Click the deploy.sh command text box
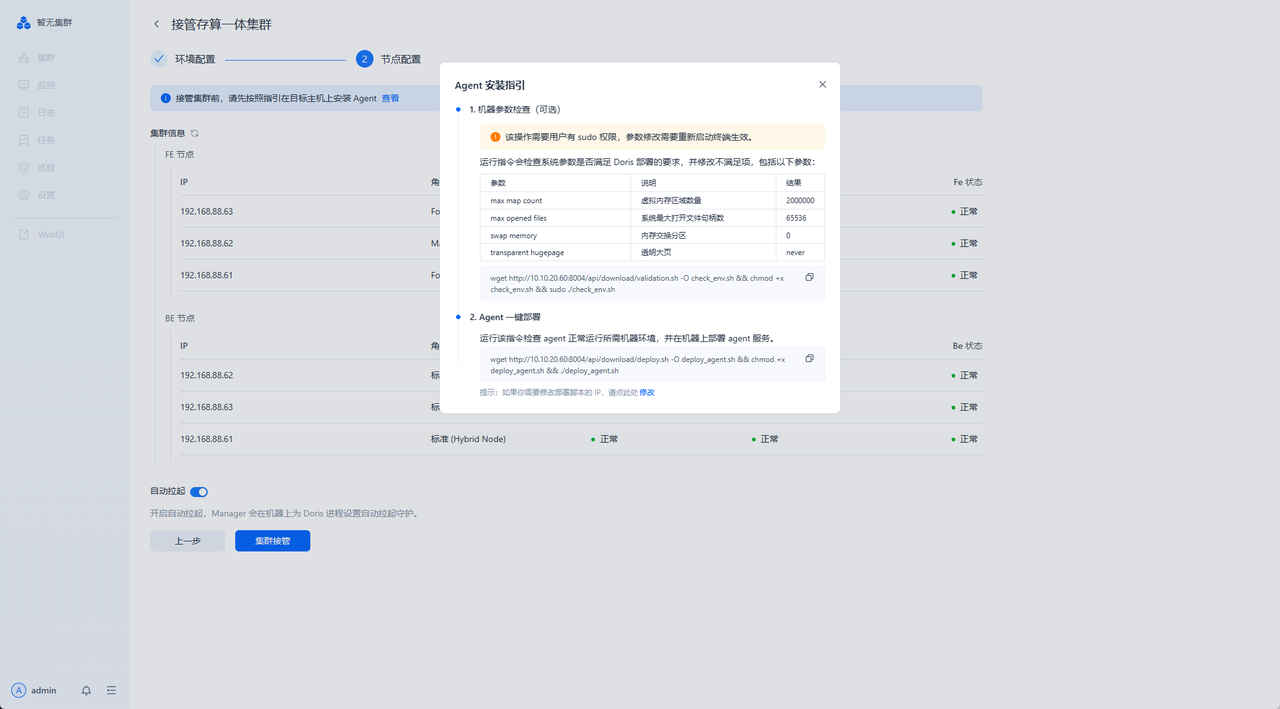1280x709 pixels. tap(652, 364)
